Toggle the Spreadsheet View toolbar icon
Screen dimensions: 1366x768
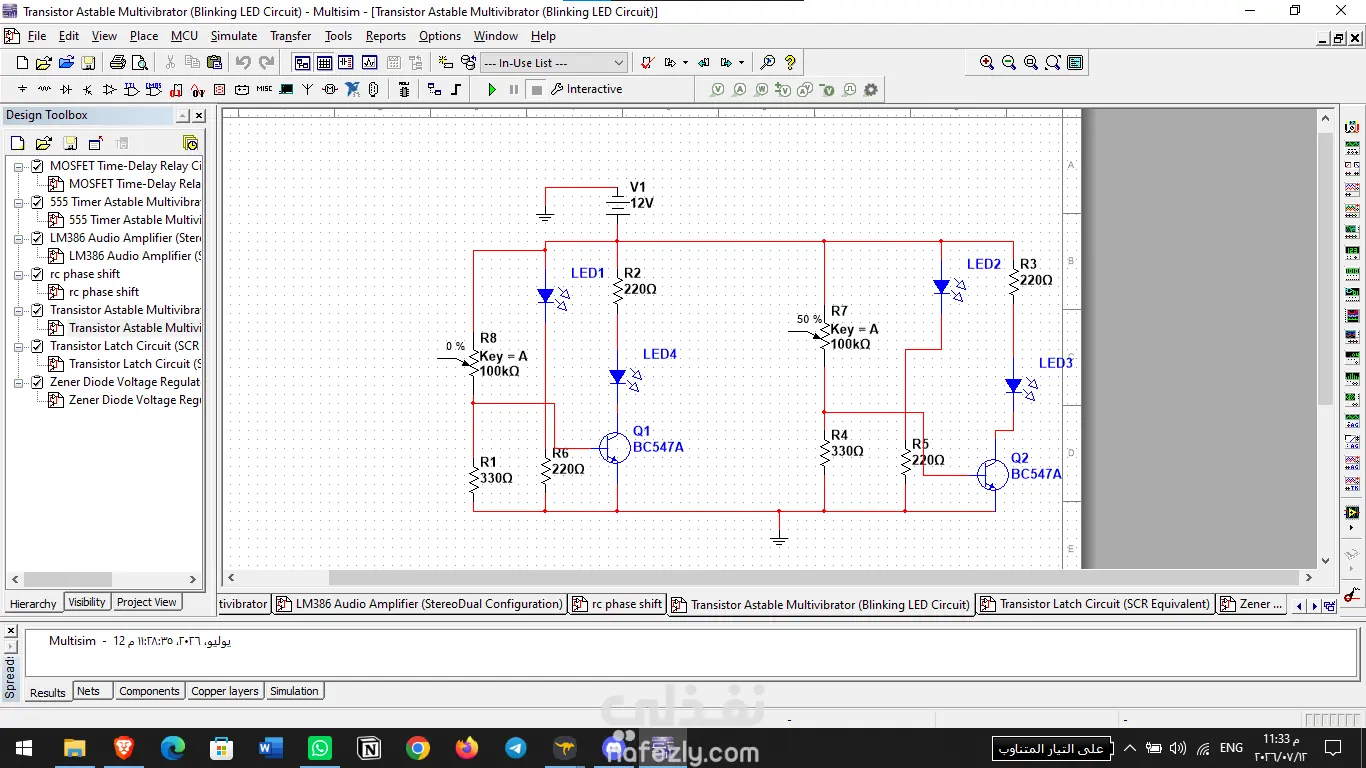pos(325,62)
